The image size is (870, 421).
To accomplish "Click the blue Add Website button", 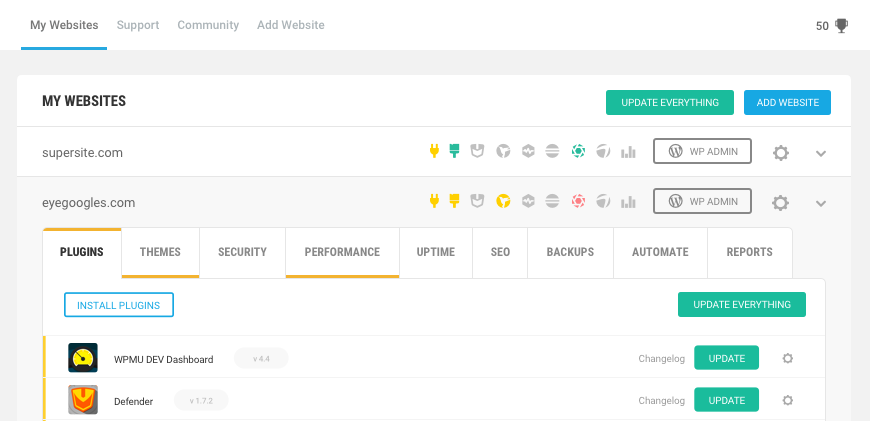I will [787, 103].
